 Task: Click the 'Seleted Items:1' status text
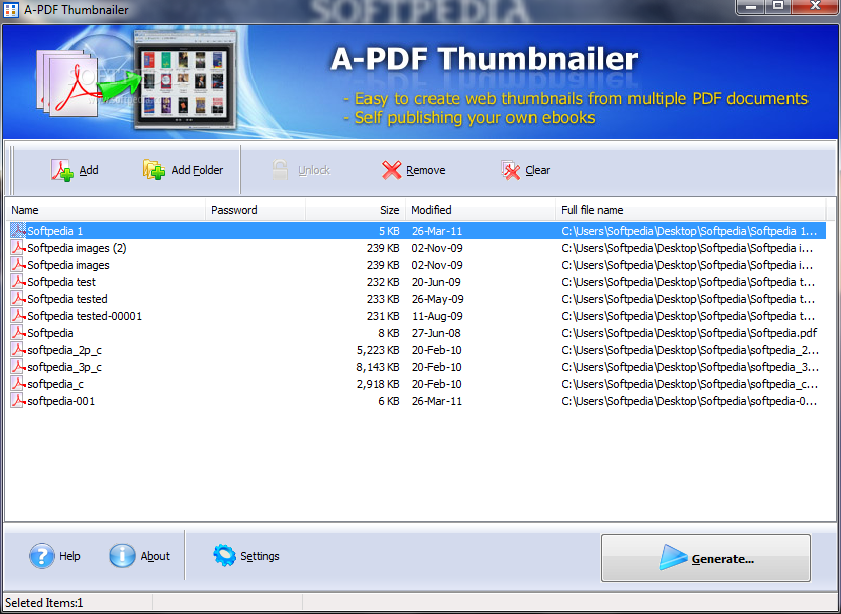(44, 603)
